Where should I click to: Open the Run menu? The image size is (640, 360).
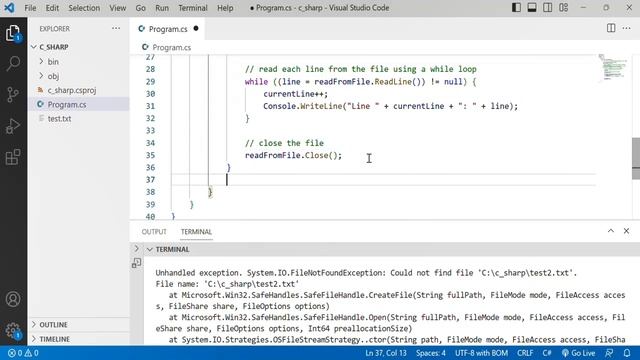point(162,8)
